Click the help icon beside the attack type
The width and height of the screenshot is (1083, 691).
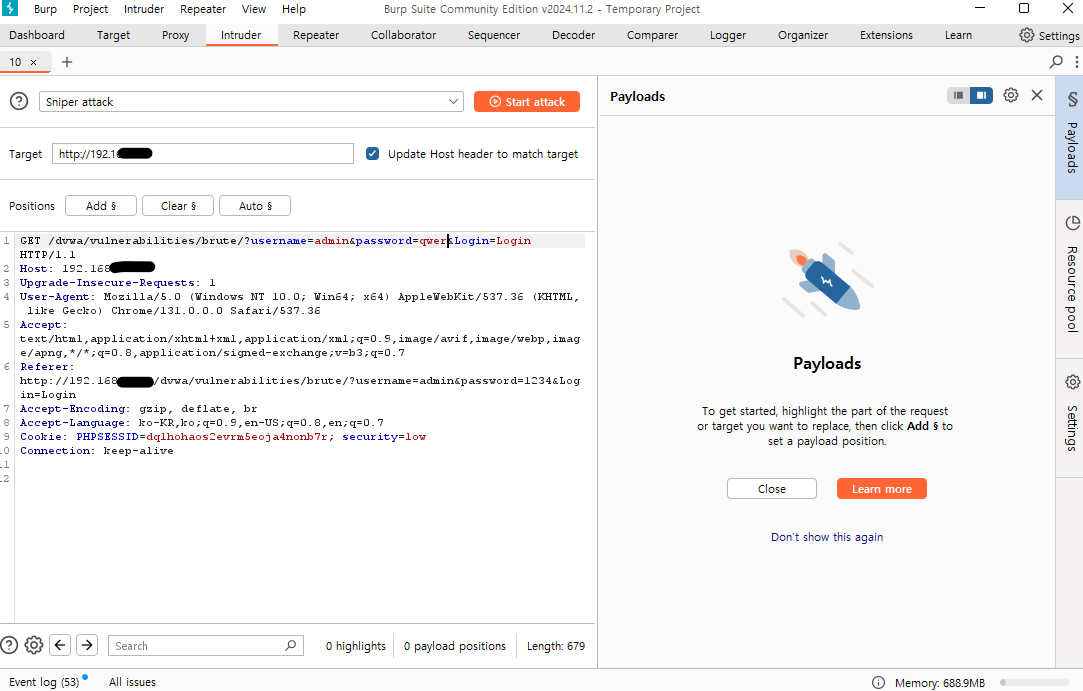(x=19, y=102)
